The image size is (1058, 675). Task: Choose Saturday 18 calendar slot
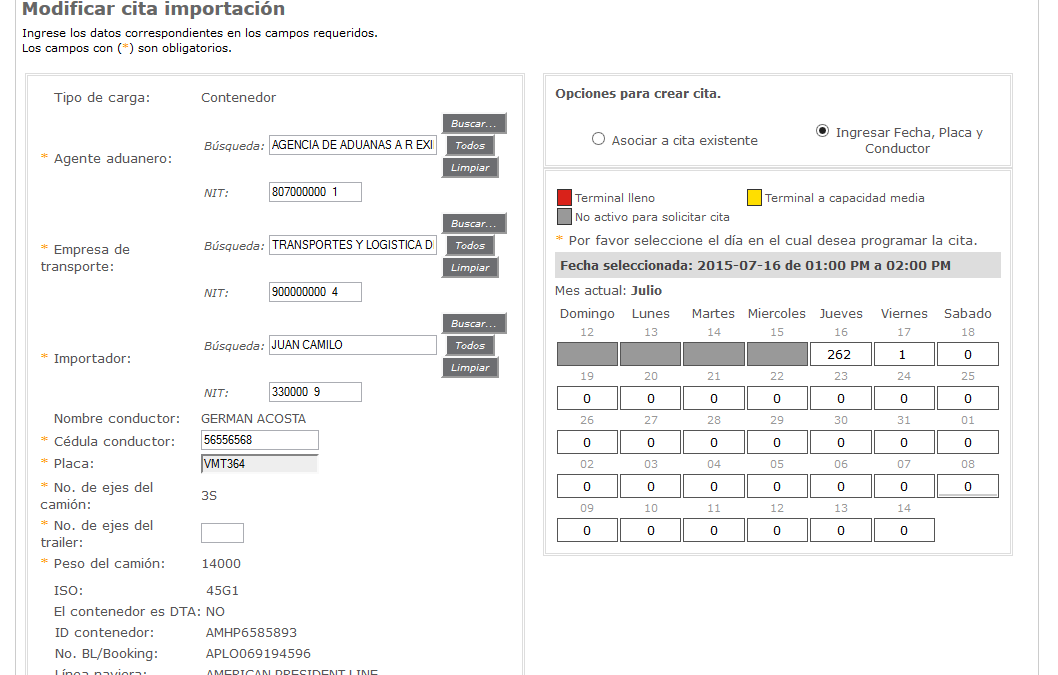(967, 354)
